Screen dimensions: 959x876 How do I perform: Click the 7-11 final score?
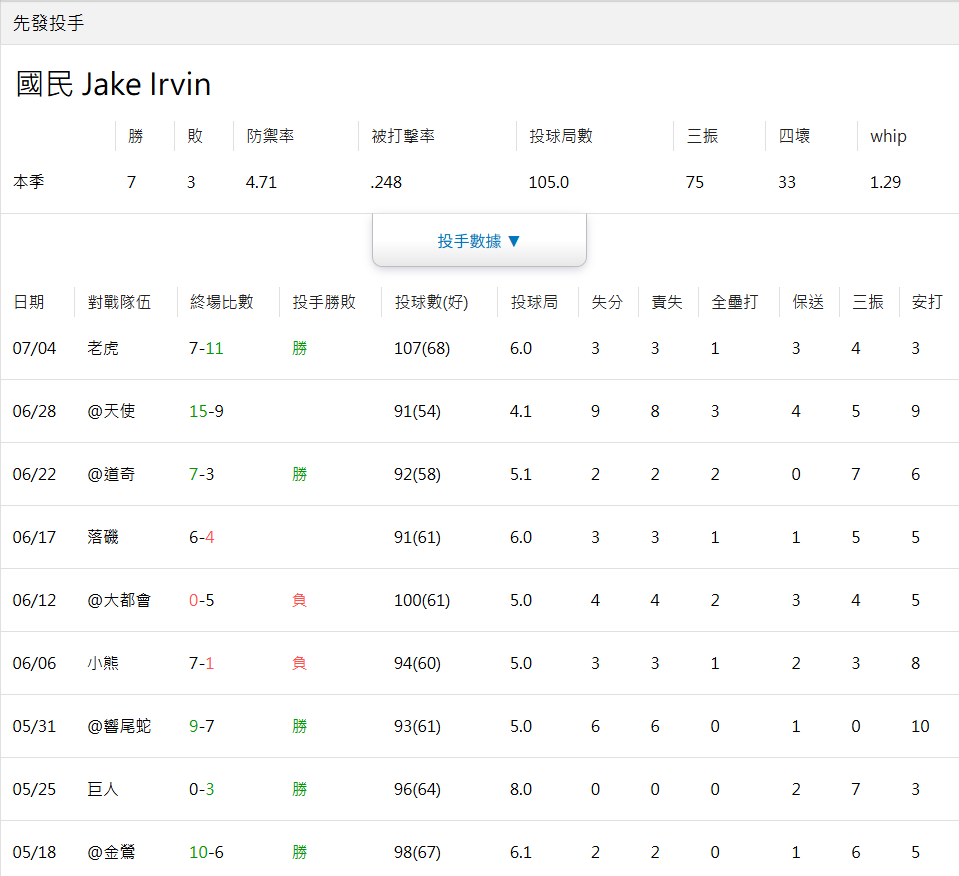[x=206, y=349]
